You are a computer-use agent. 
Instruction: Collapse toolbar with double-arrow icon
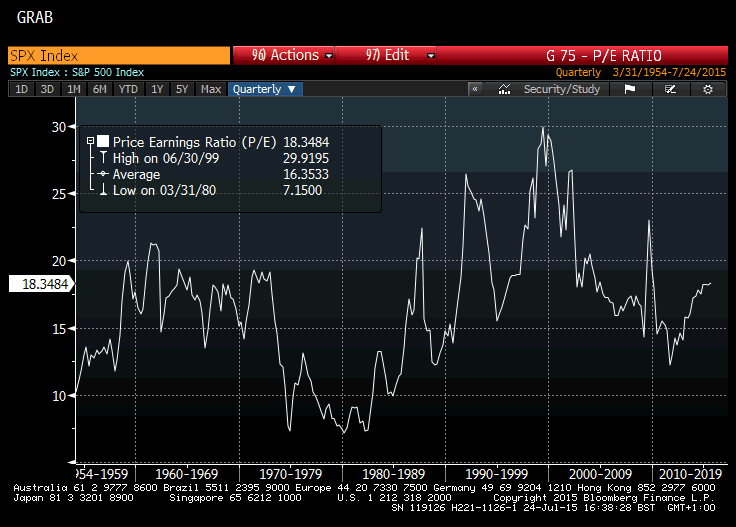[475, 89]
